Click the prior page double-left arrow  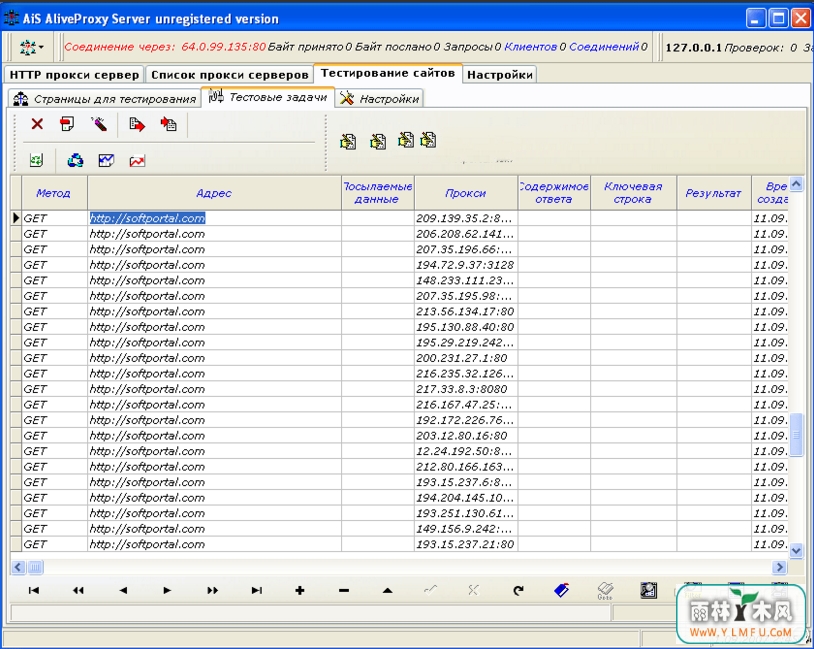pyautogui.click(x=78, y=590)
